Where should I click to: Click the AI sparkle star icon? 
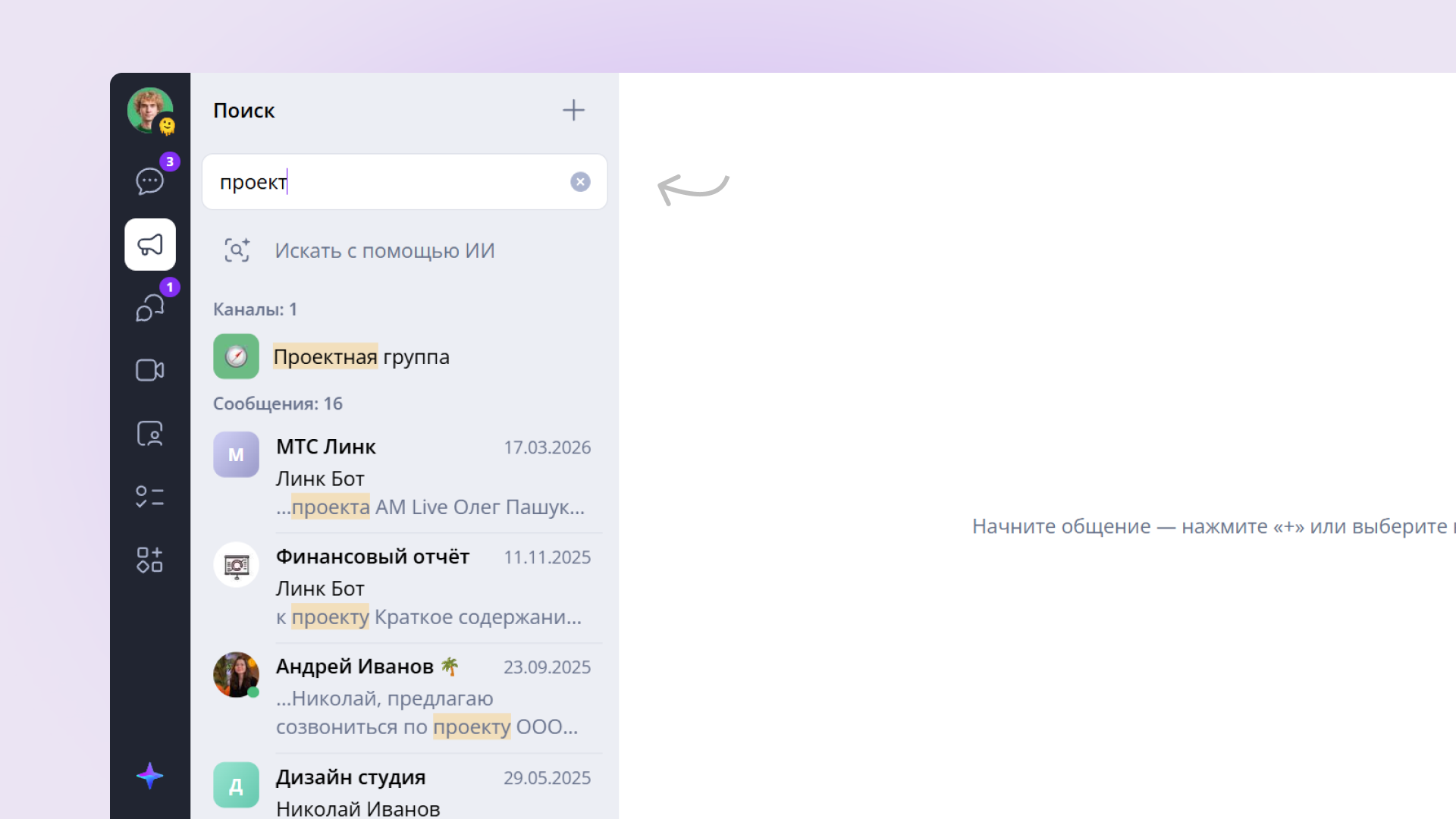pyautogui.click(x=149, y=776)
